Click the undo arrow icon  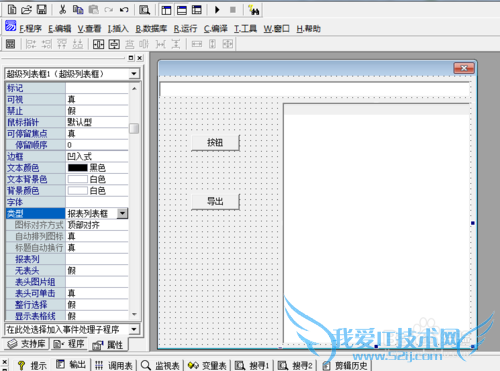click(124, 10)
